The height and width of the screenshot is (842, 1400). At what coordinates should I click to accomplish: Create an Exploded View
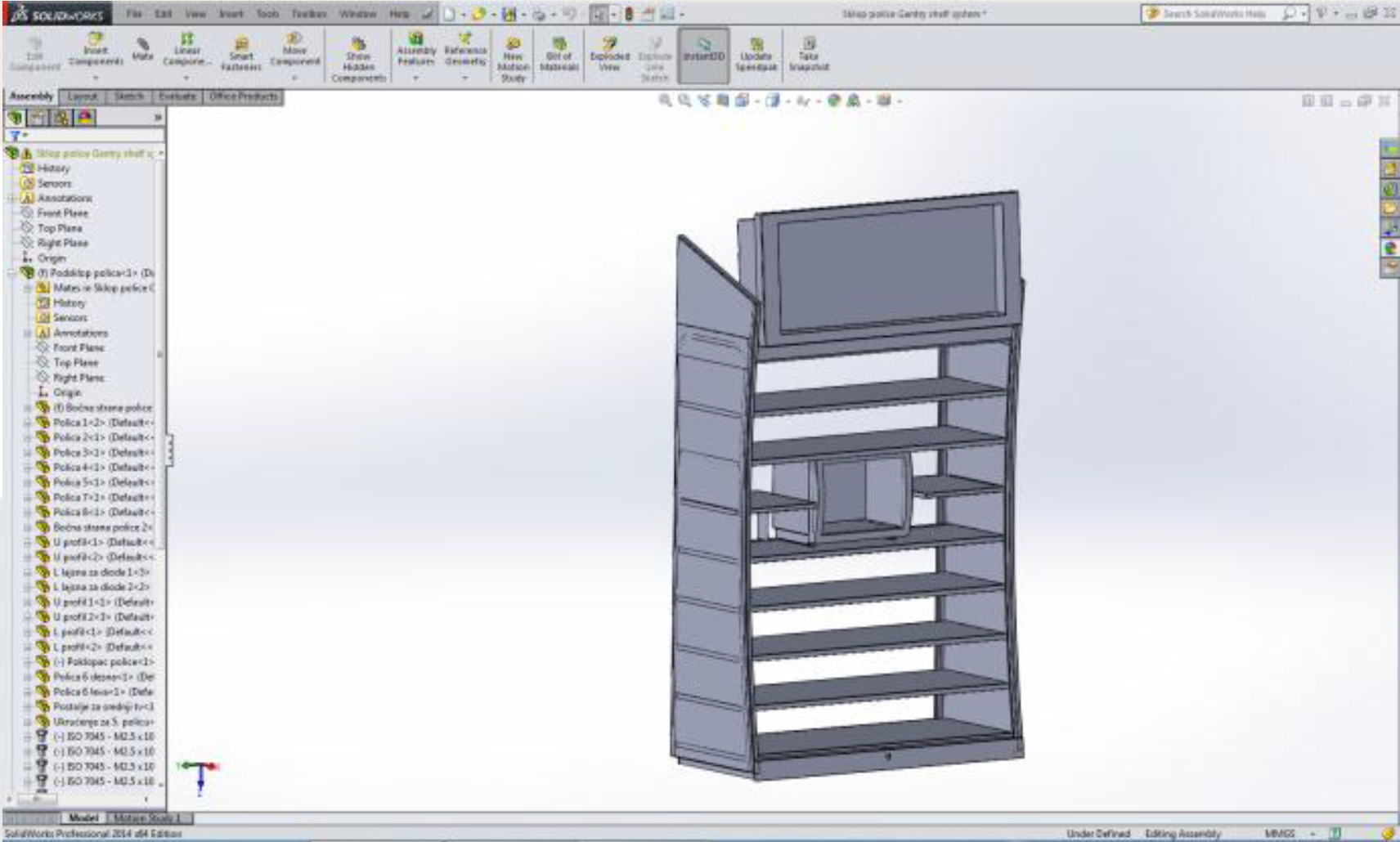(609, 54)
